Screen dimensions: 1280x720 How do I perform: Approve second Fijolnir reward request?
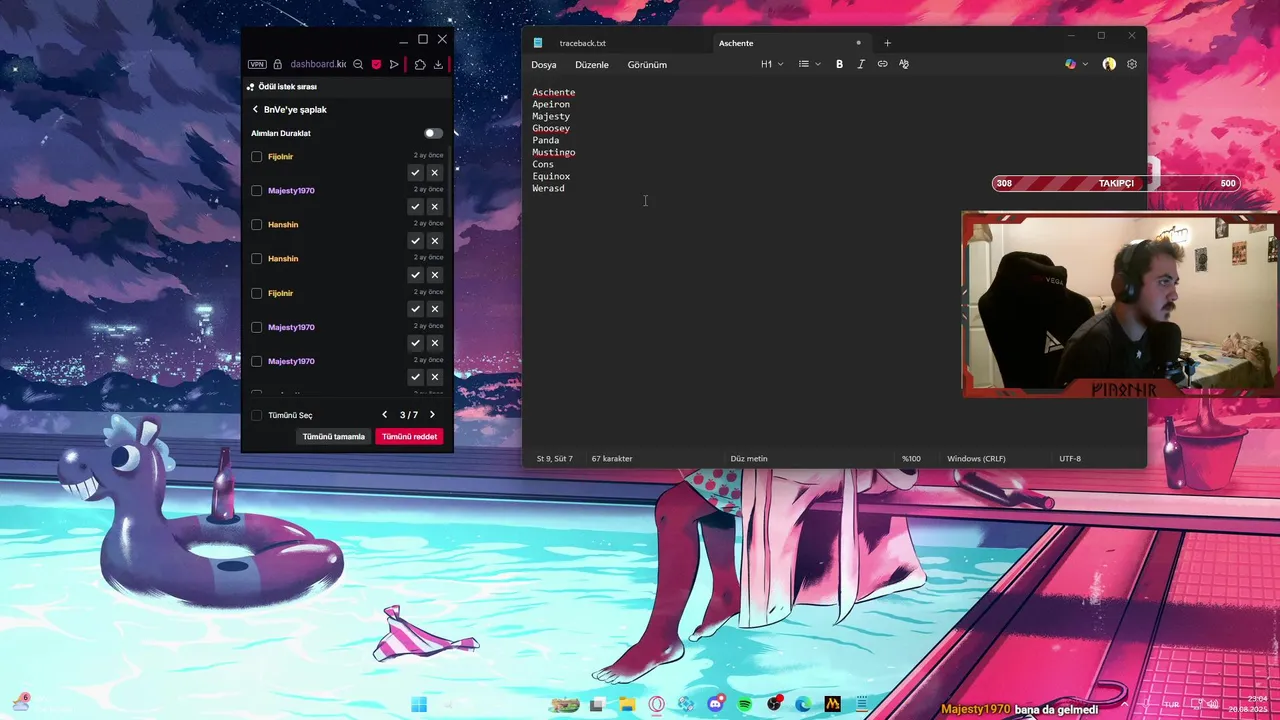[415, 309]
